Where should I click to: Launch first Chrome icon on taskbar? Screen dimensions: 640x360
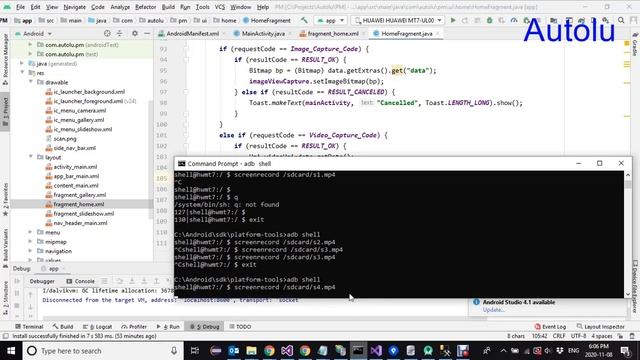click(x=269, y=351)
